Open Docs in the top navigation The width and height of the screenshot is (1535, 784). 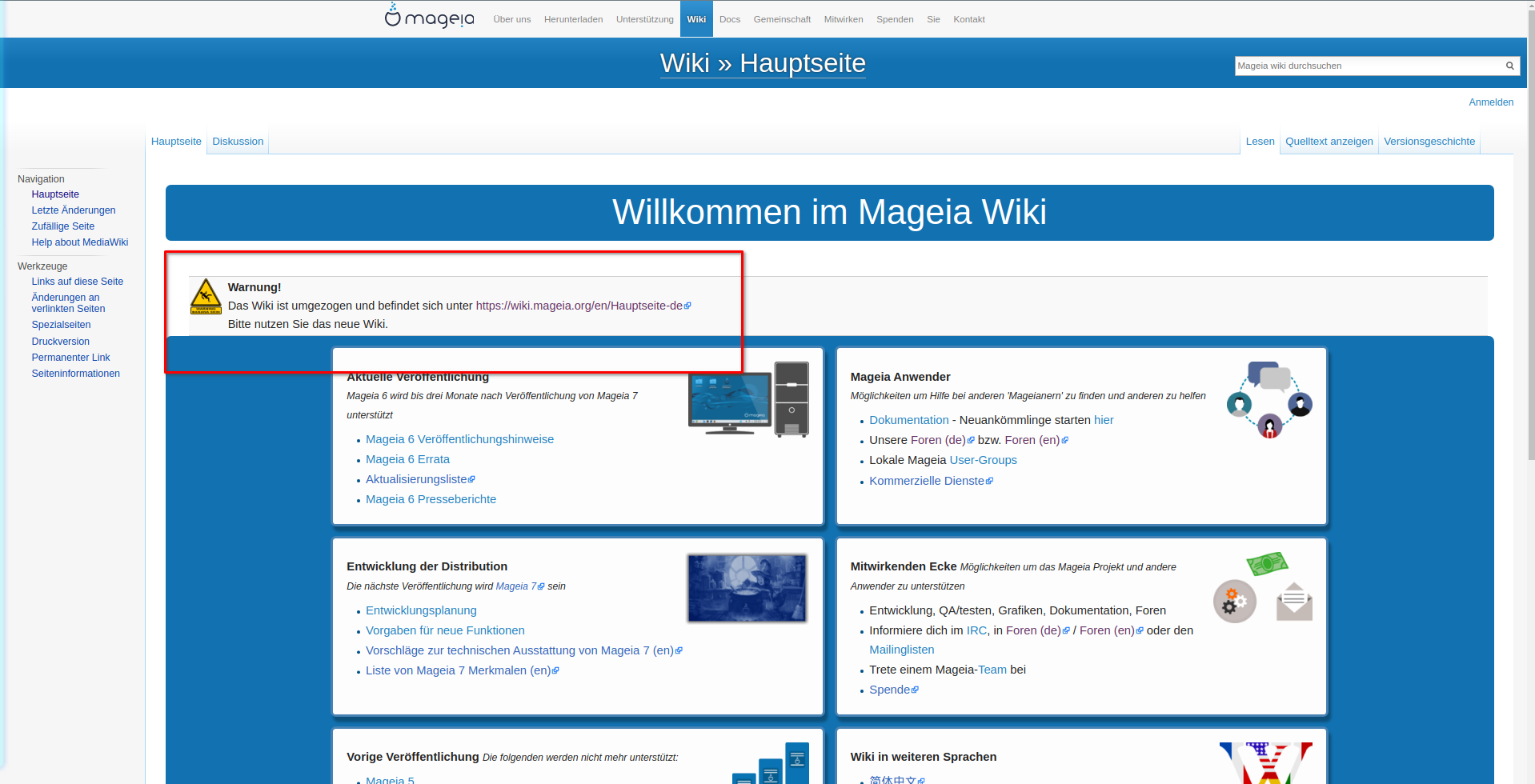pyautogui.click(x=730, y=19)
